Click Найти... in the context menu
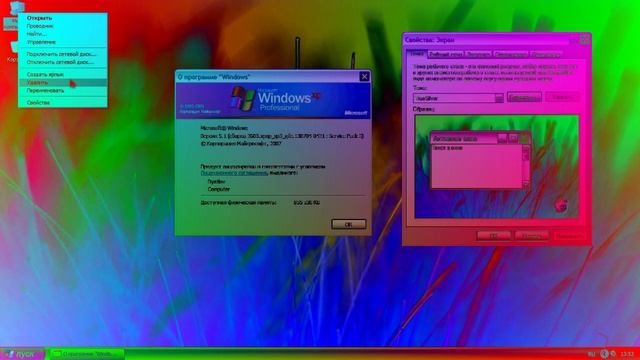Screen dimensions: 640x360 pos(63,34)
